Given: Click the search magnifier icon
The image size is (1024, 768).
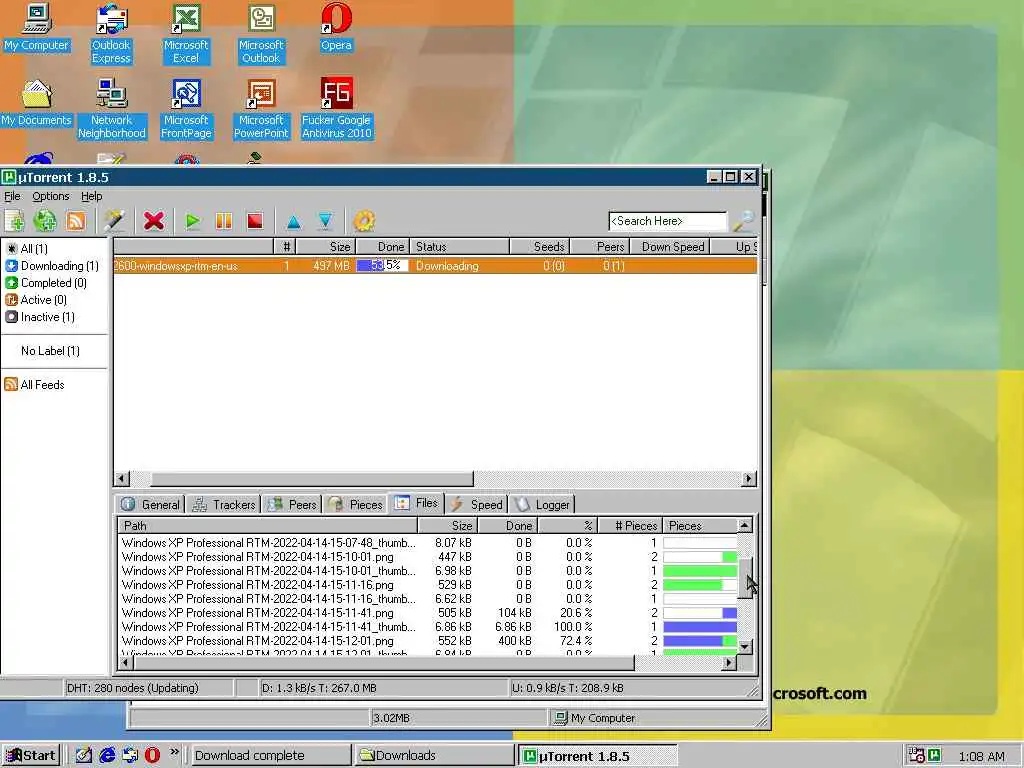Looking at the screenshot, I should pos(743,221).
